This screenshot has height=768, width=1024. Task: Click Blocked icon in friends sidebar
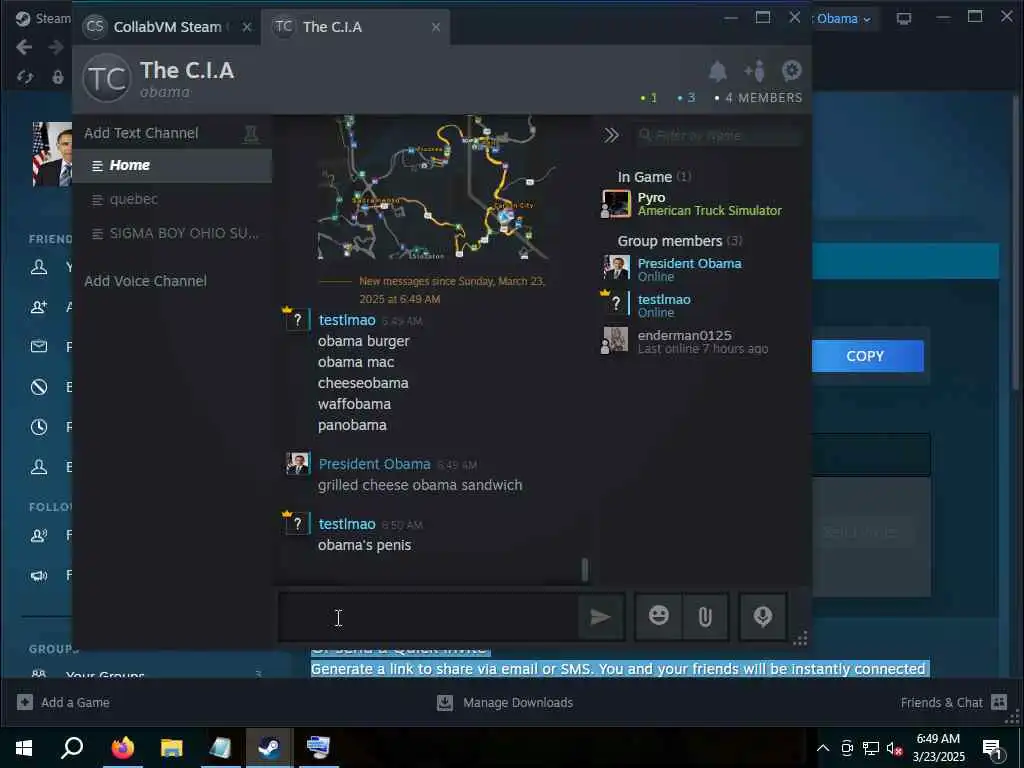pyautogui.click(x=39, y=387)
